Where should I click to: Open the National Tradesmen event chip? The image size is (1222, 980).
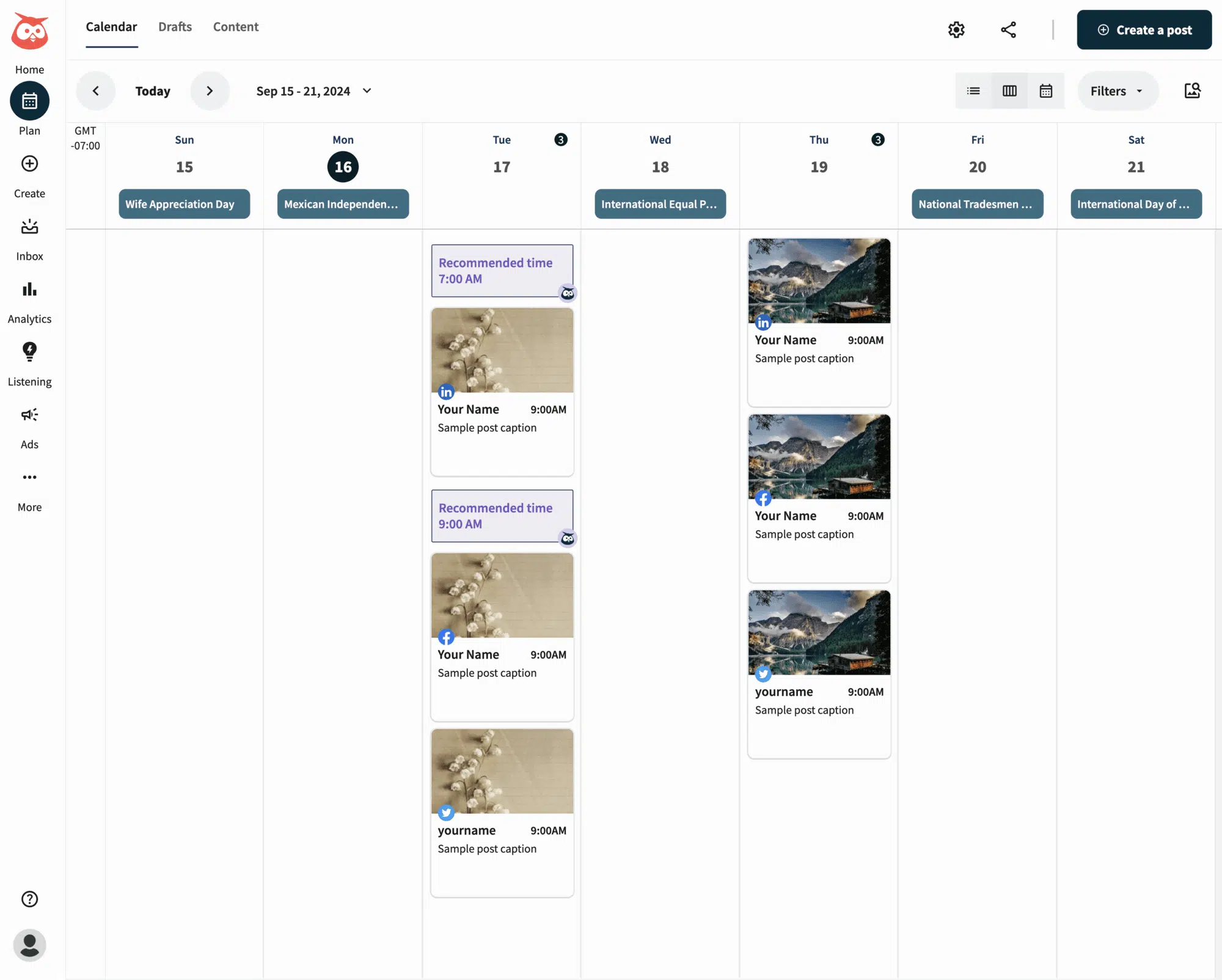click(x=978, y=204)
